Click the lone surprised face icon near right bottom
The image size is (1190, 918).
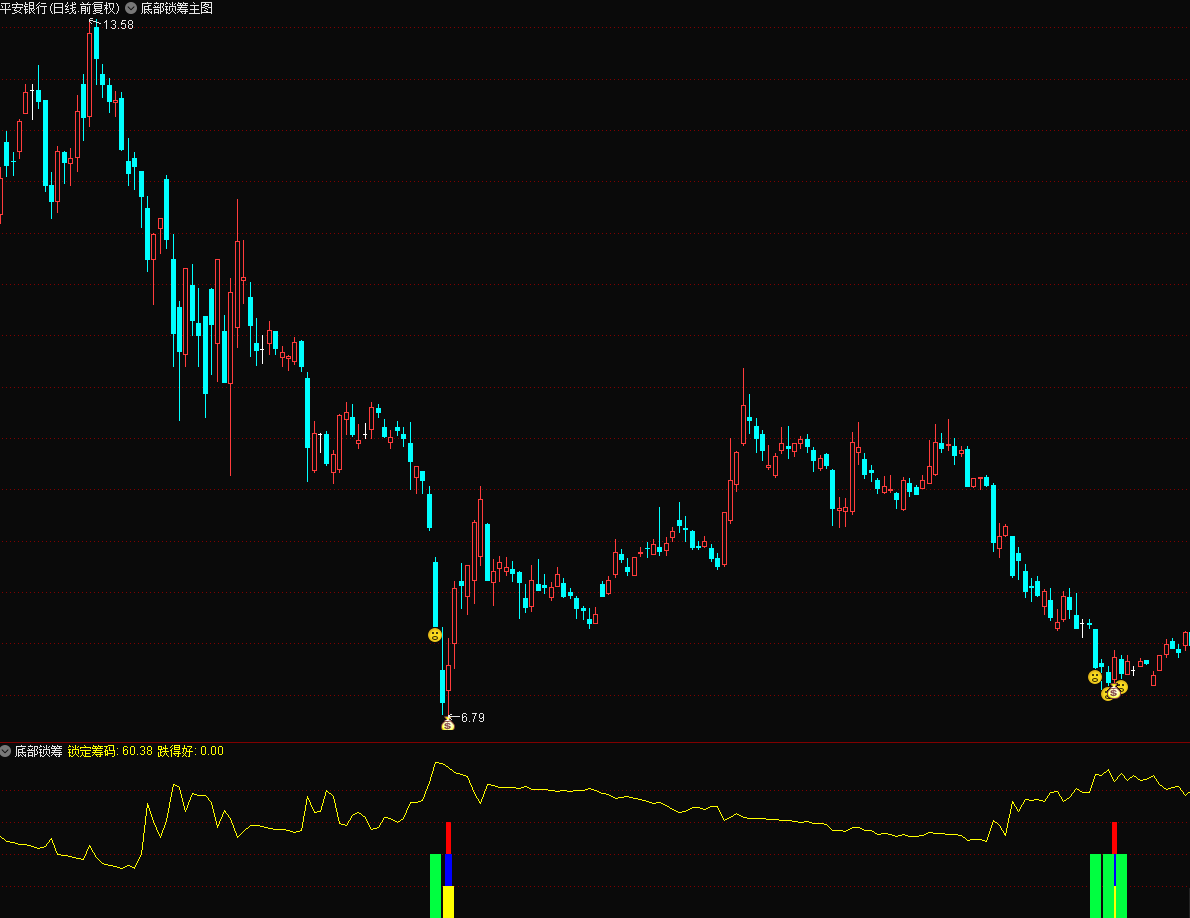tap(1094, 677)
